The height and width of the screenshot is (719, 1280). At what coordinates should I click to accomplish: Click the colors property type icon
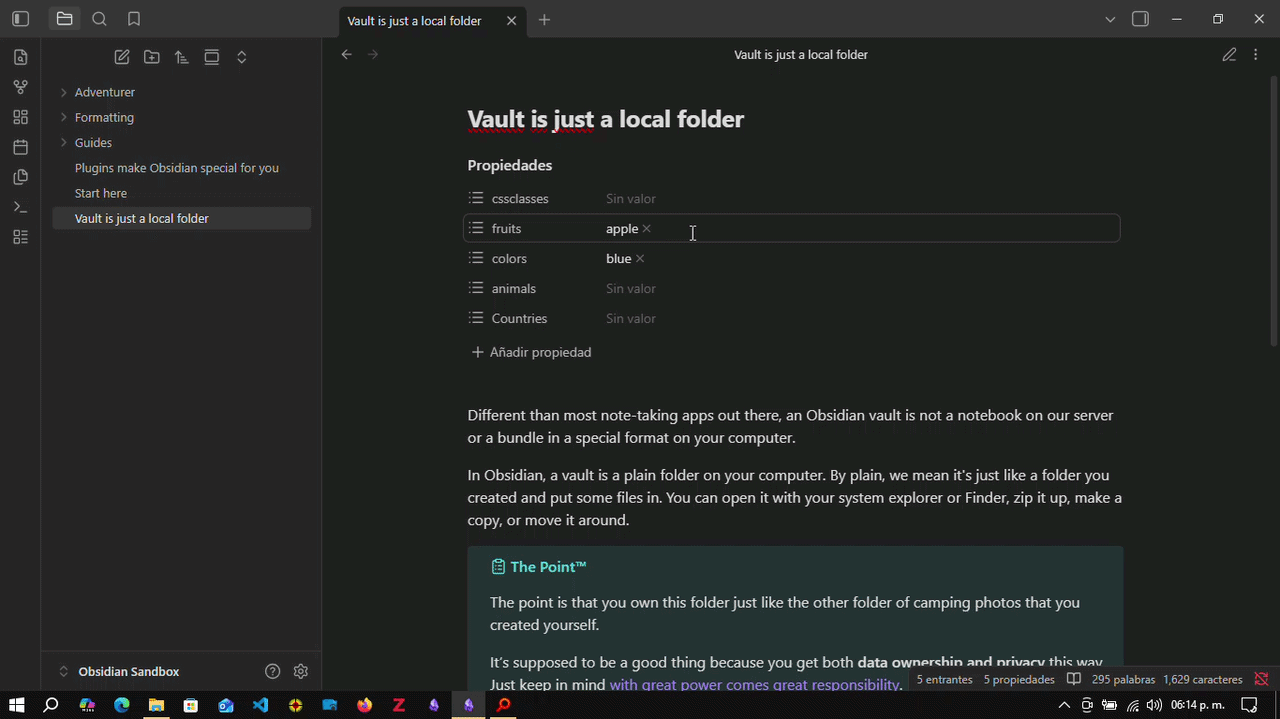(476, 258)
